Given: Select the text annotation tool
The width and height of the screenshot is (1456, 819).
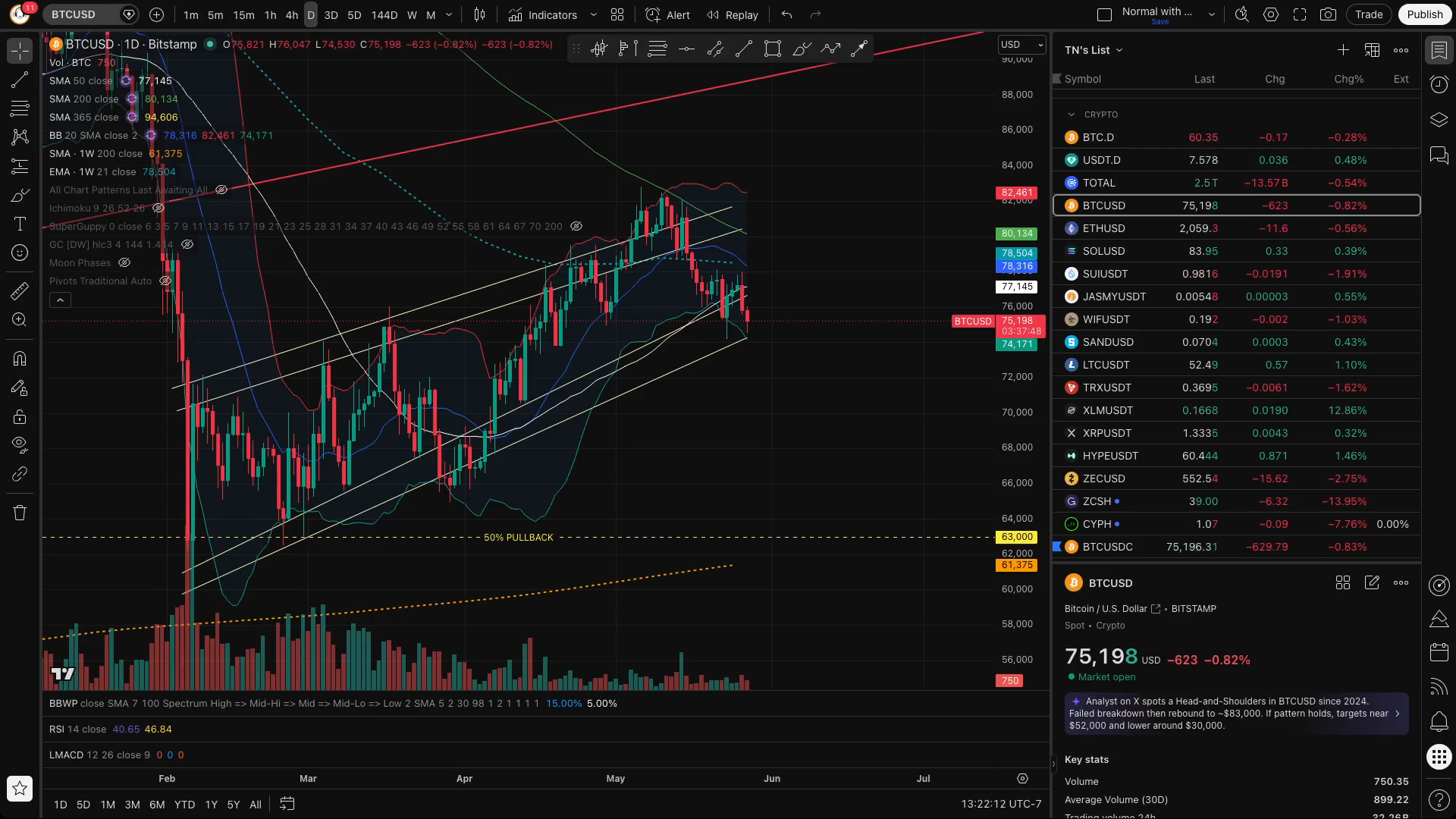Looking at the screenshot, I should (x=20, y=224).
